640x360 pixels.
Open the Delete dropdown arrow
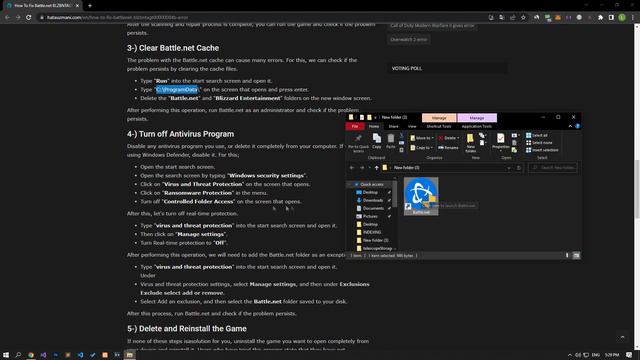coord(458,138)
